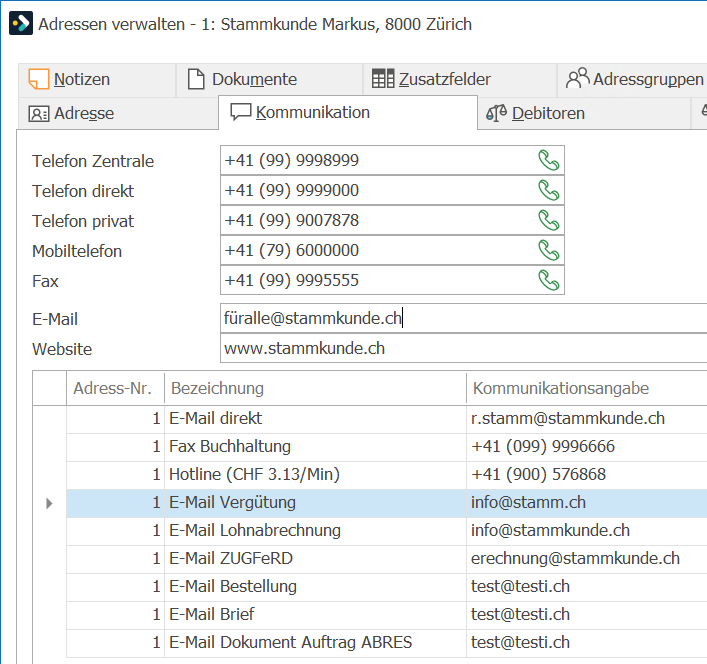Select the 'Hotline (CHF 3.13/Min)' row
The image size is (707, 664).
386,475
